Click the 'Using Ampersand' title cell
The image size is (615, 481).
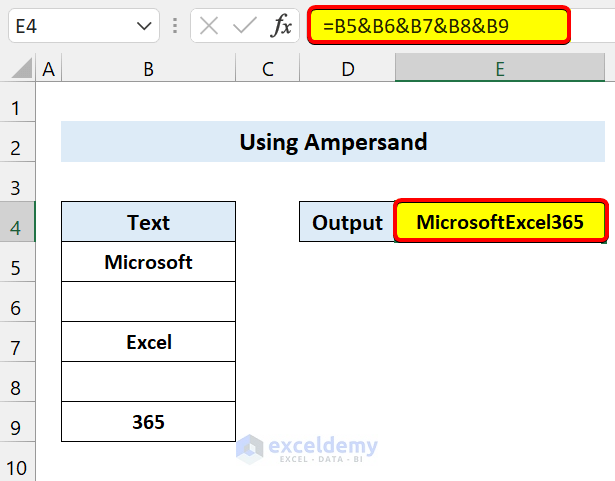tap(333, 142)
